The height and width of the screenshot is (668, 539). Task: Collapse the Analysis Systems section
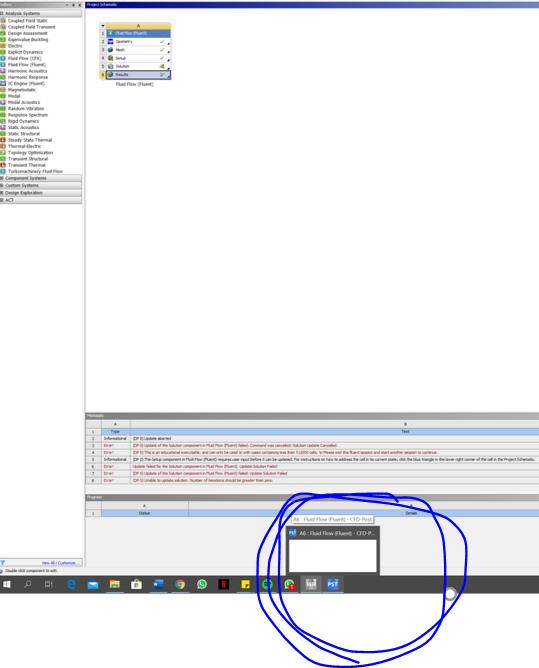click(2, 14)
